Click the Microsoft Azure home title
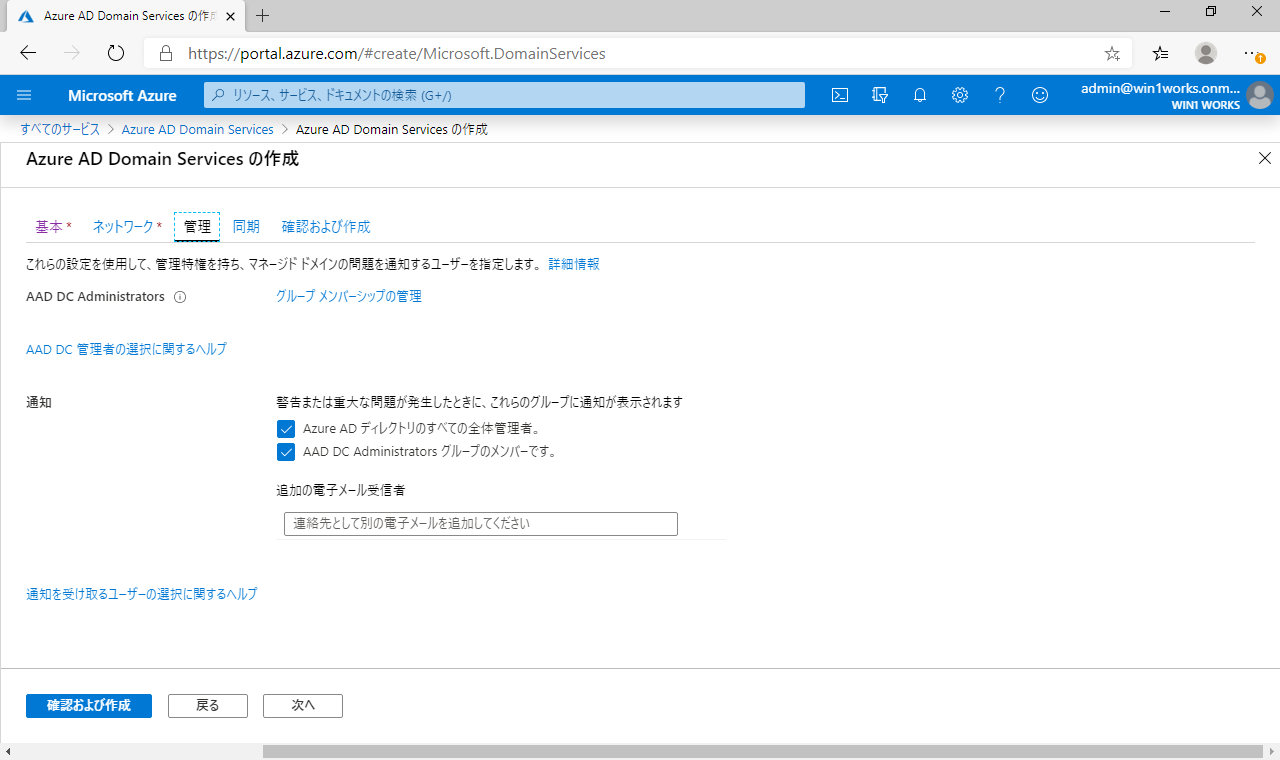Image resolution: width=1280 pixels, height=760 pixels. pyautogui.click(x=122, y=96)
